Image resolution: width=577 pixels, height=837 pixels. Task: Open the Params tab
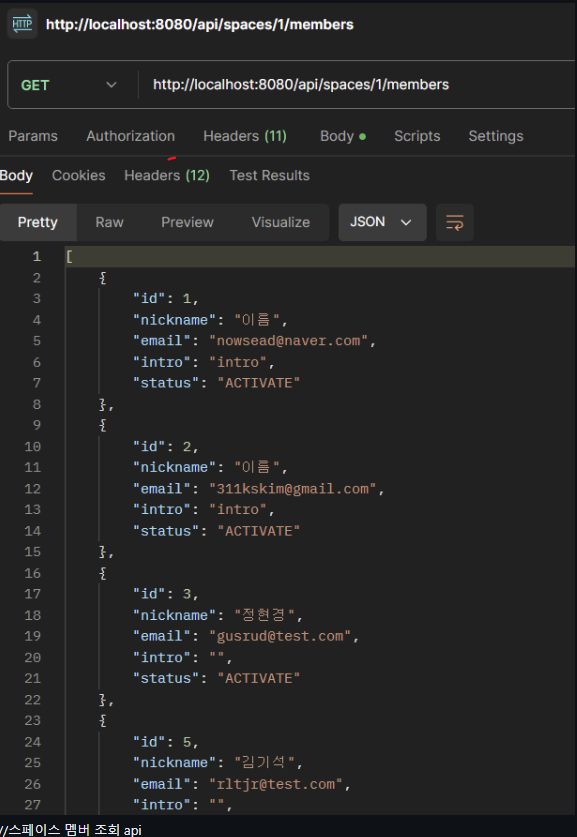(x=33, y=136)
